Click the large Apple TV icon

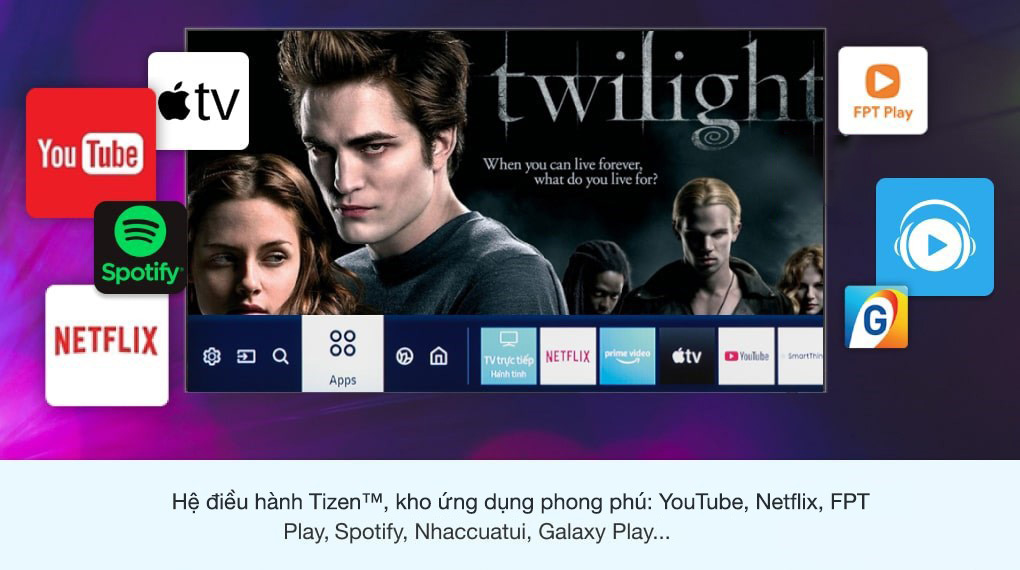tap(198, 101)
